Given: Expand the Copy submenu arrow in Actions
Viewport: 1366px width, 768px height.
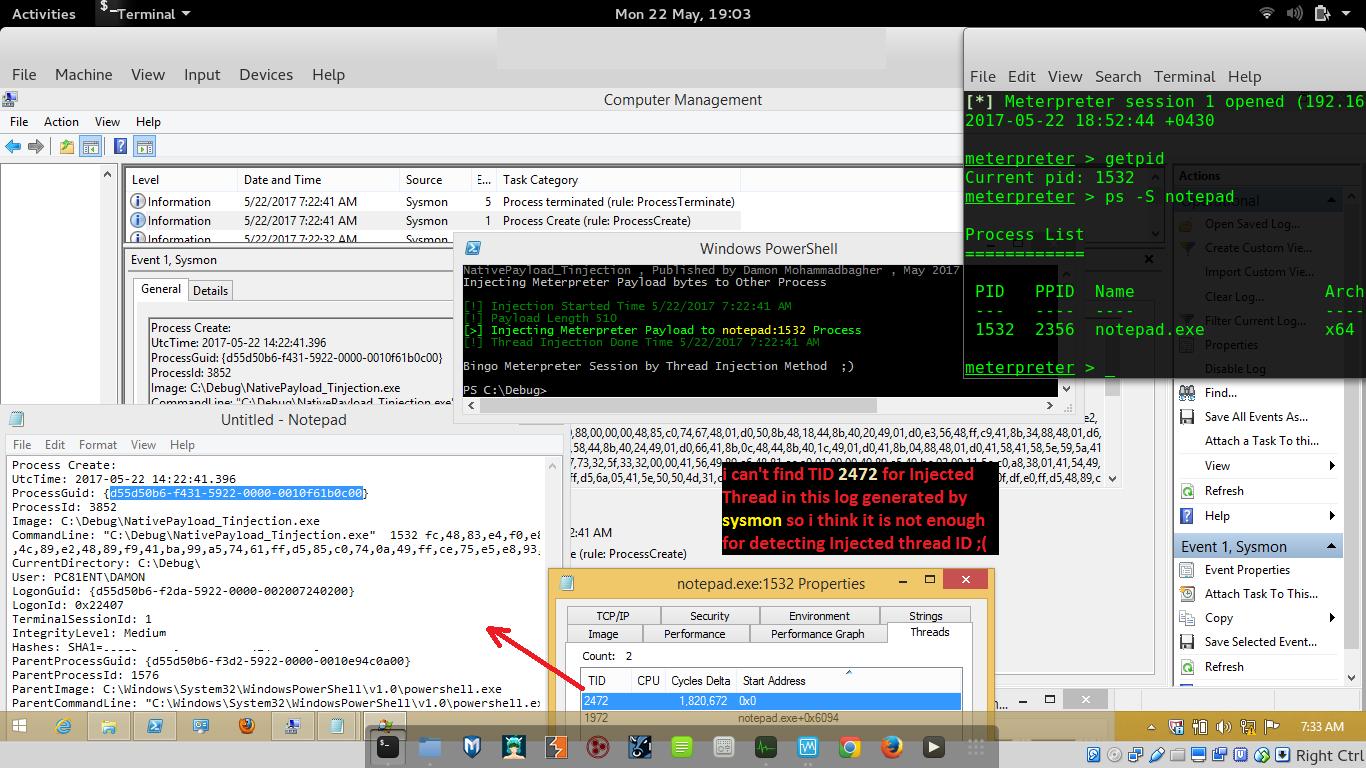Looking at the screenshot, I should click(x=1331, y=618).
